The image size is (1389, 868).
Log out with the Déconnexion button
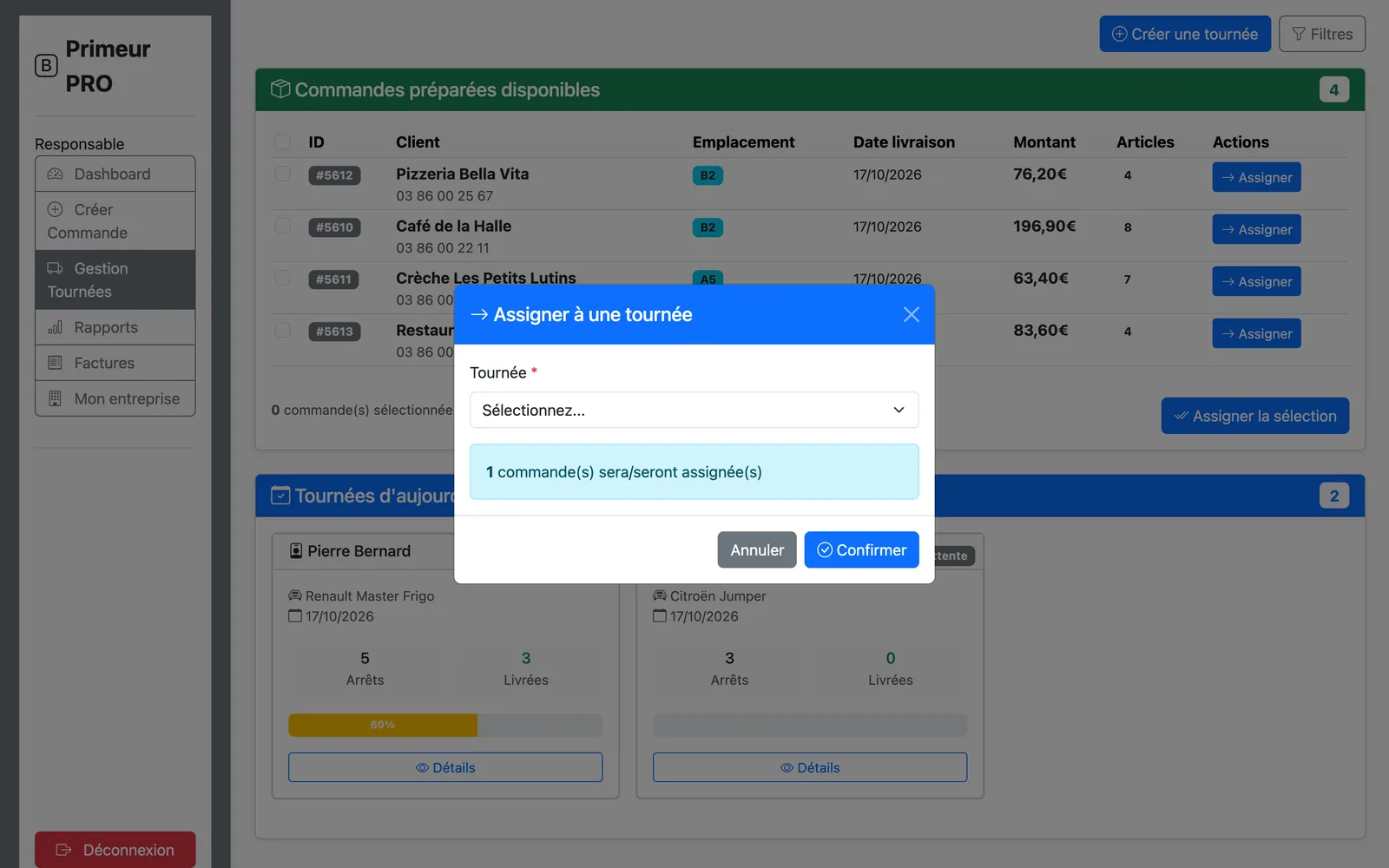tap(115, 850)
